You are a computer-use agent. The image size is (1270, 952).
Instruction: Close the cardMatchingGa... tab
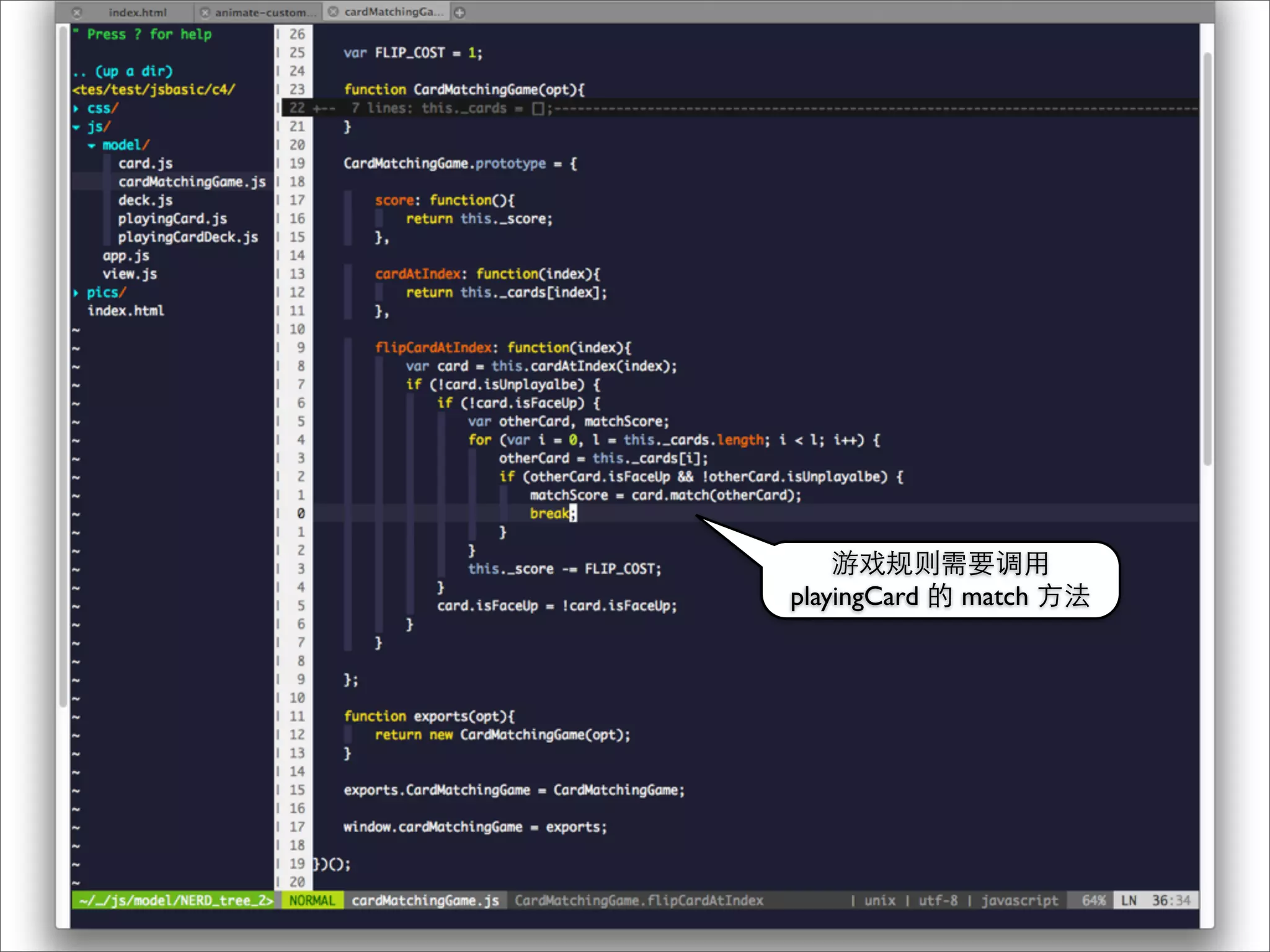334,12
